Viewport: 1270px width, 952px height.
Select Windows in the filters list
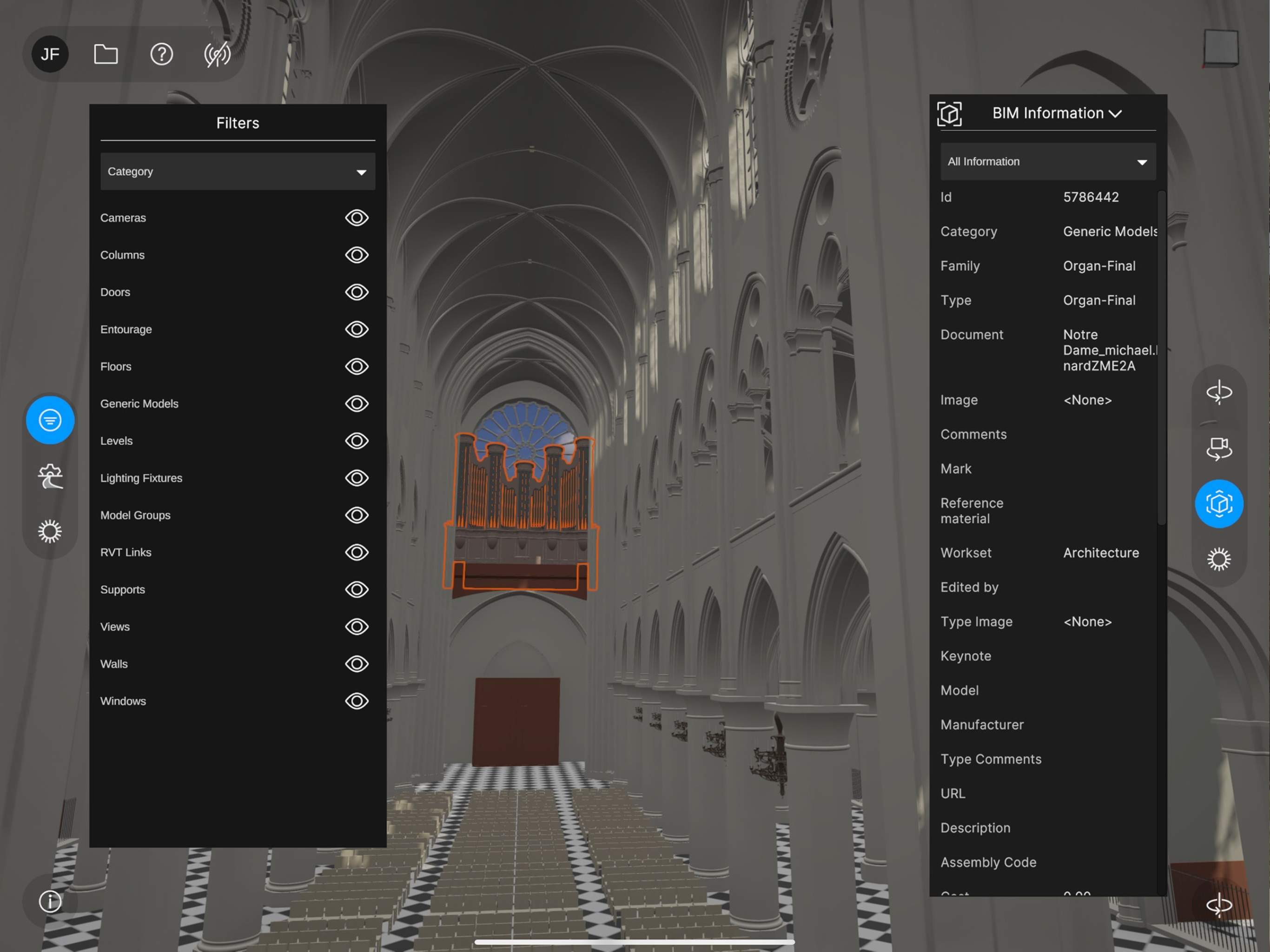(x=124, y=701)
